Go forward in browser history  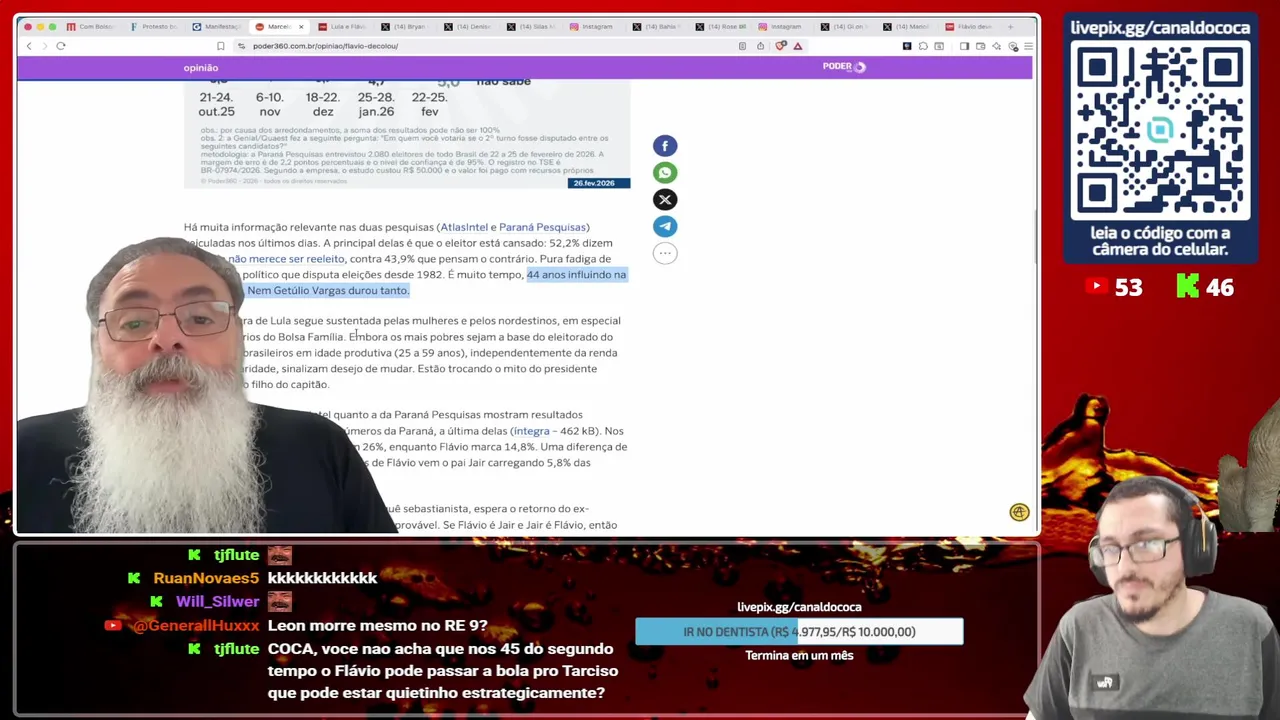pos(44,46)
